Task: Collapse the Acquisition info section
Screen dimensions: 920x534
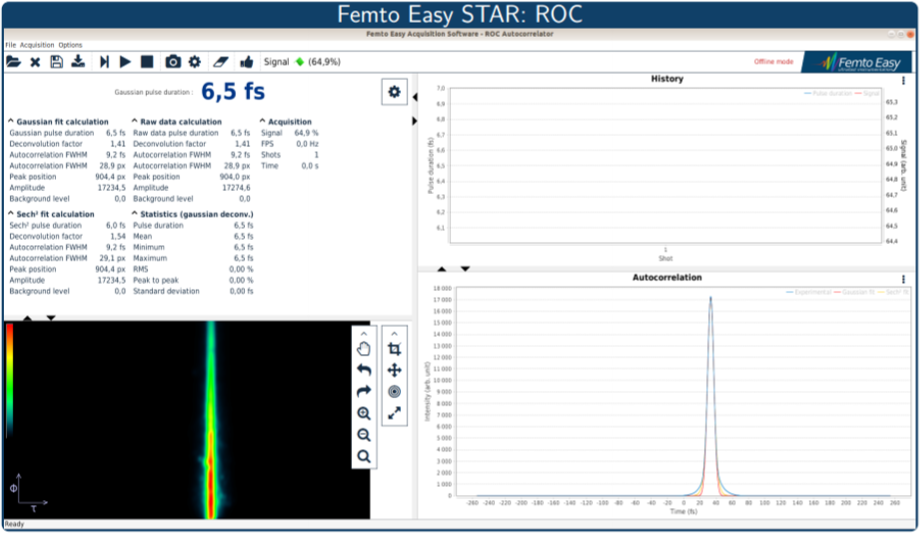Action: (x=263, y=122)
